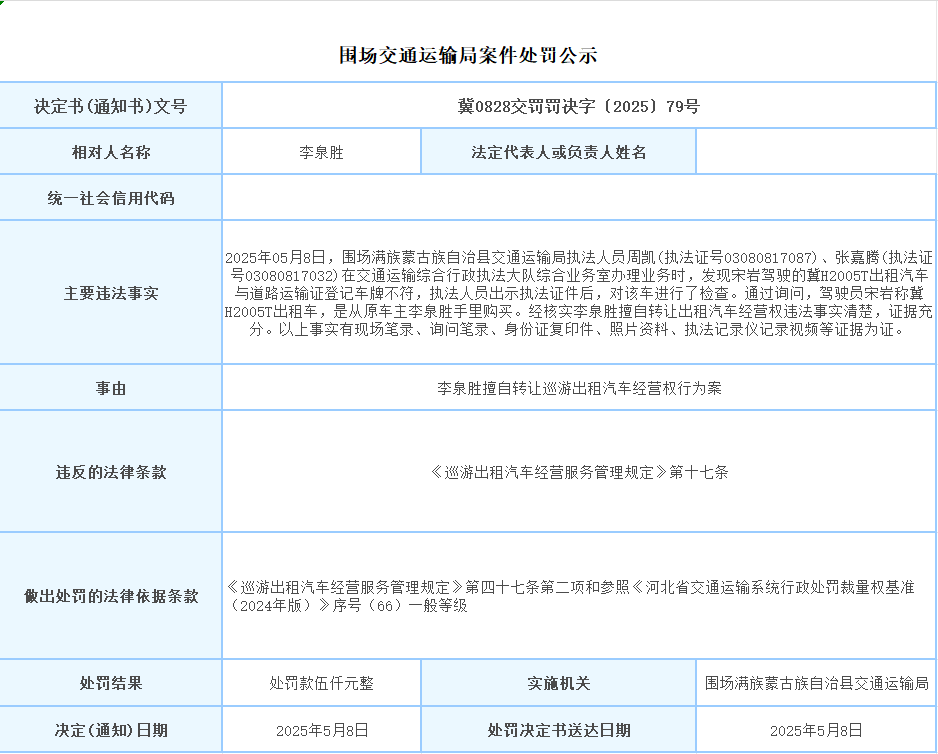Viewport: 938px width, 754px height.
Task: Select the 决定(通知)日期 label
Action: tap(111, 730)
